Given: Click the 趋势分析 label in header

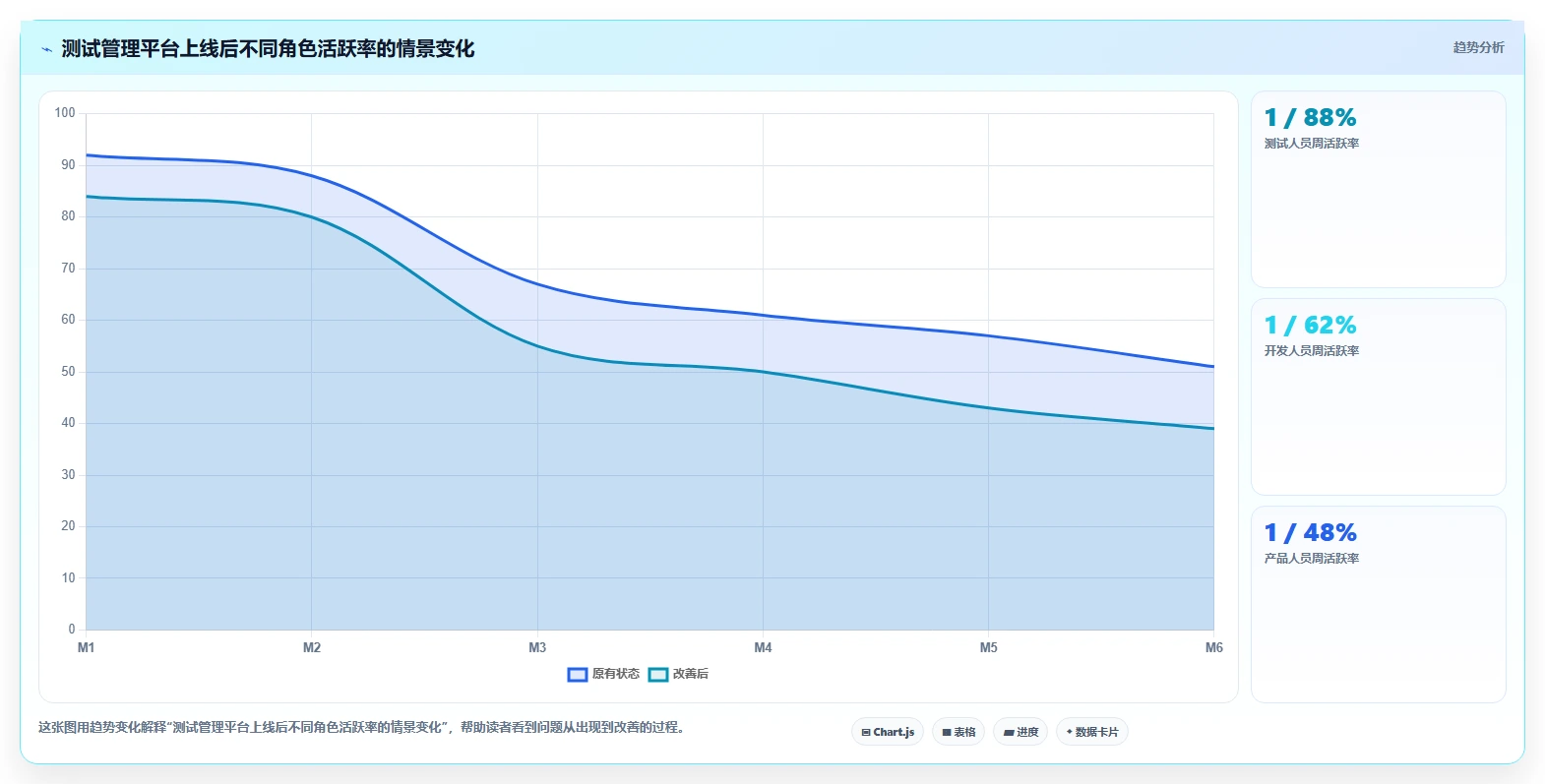Looking at the screenshot, I should [x=1478, y=47].
